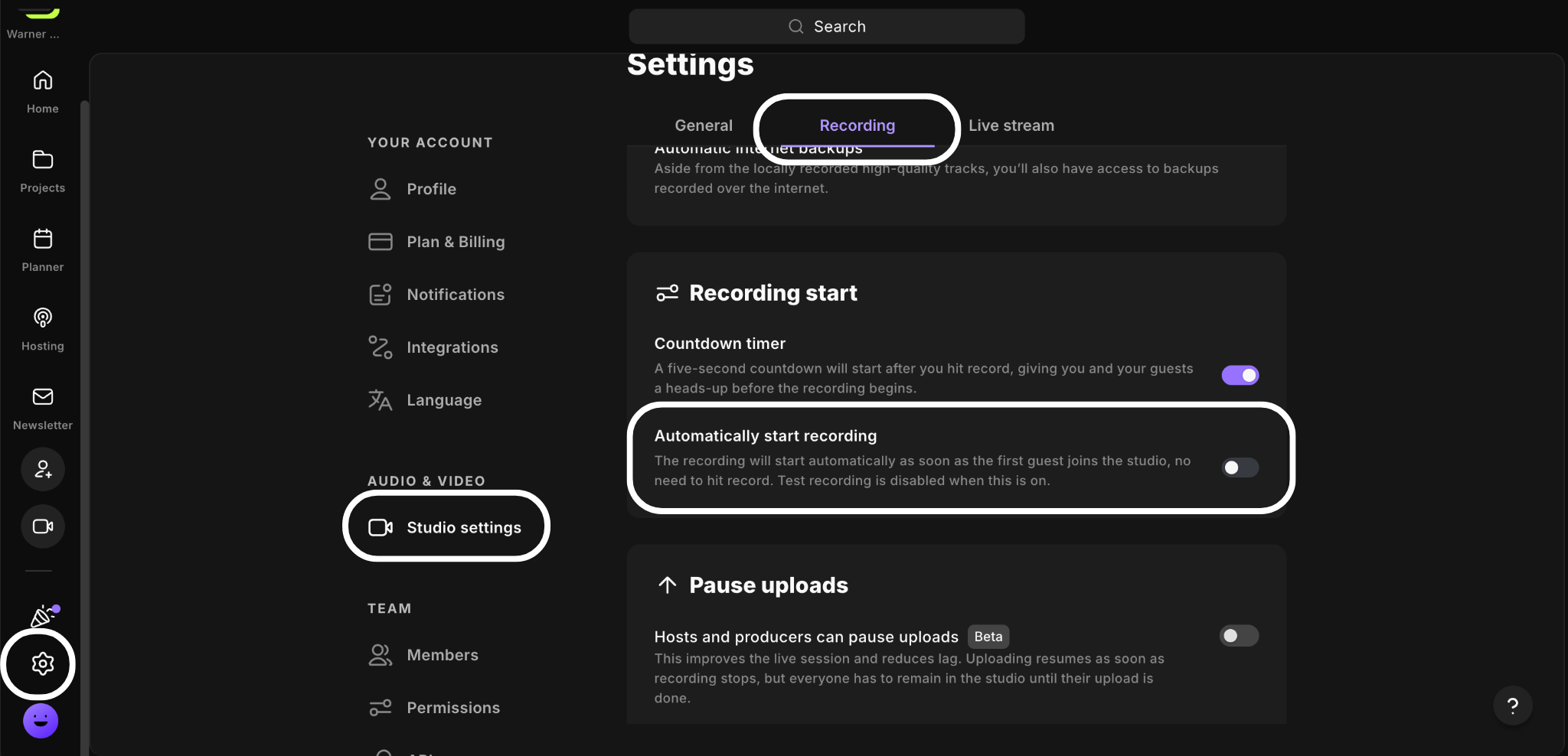Click the settings gear icon
The width and height of the screenshot is (1568, 756).
click(x=43, y=663)
